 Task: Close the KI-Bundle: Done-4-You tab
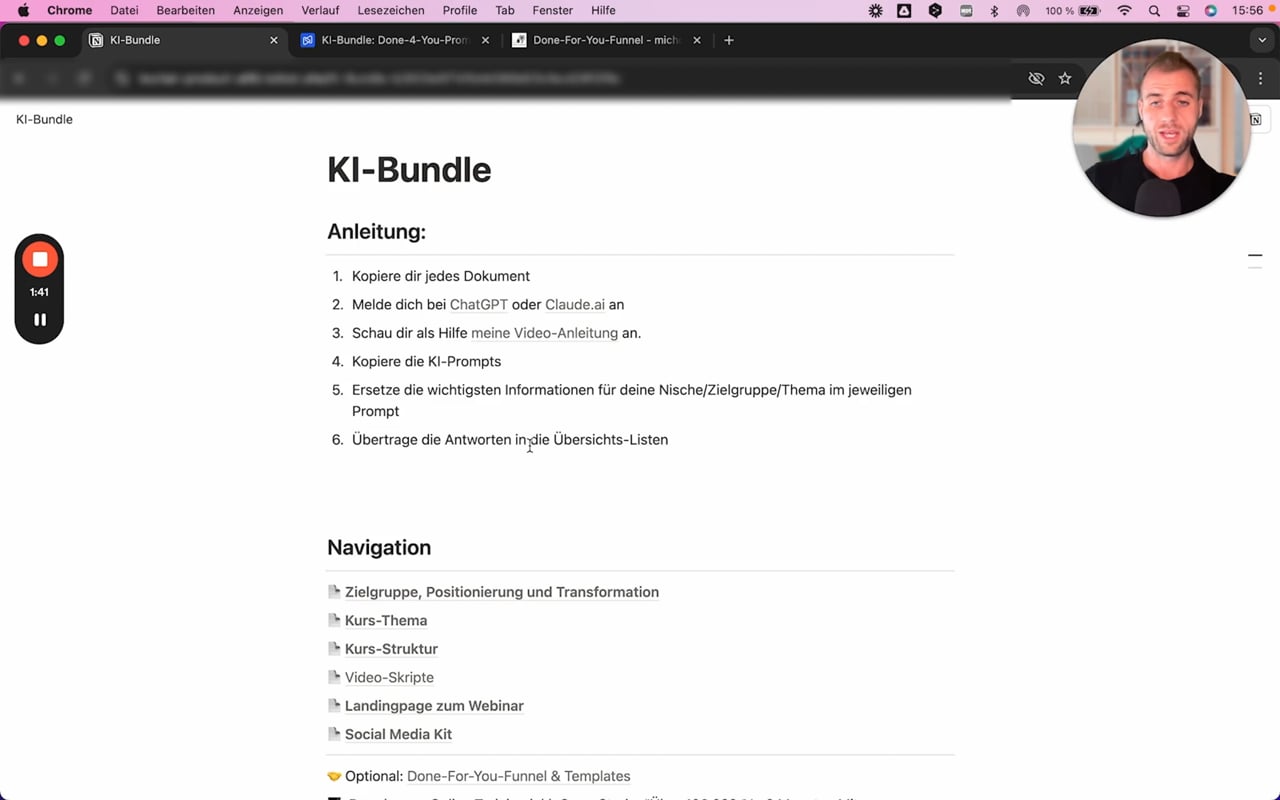(x=486, y=40)
